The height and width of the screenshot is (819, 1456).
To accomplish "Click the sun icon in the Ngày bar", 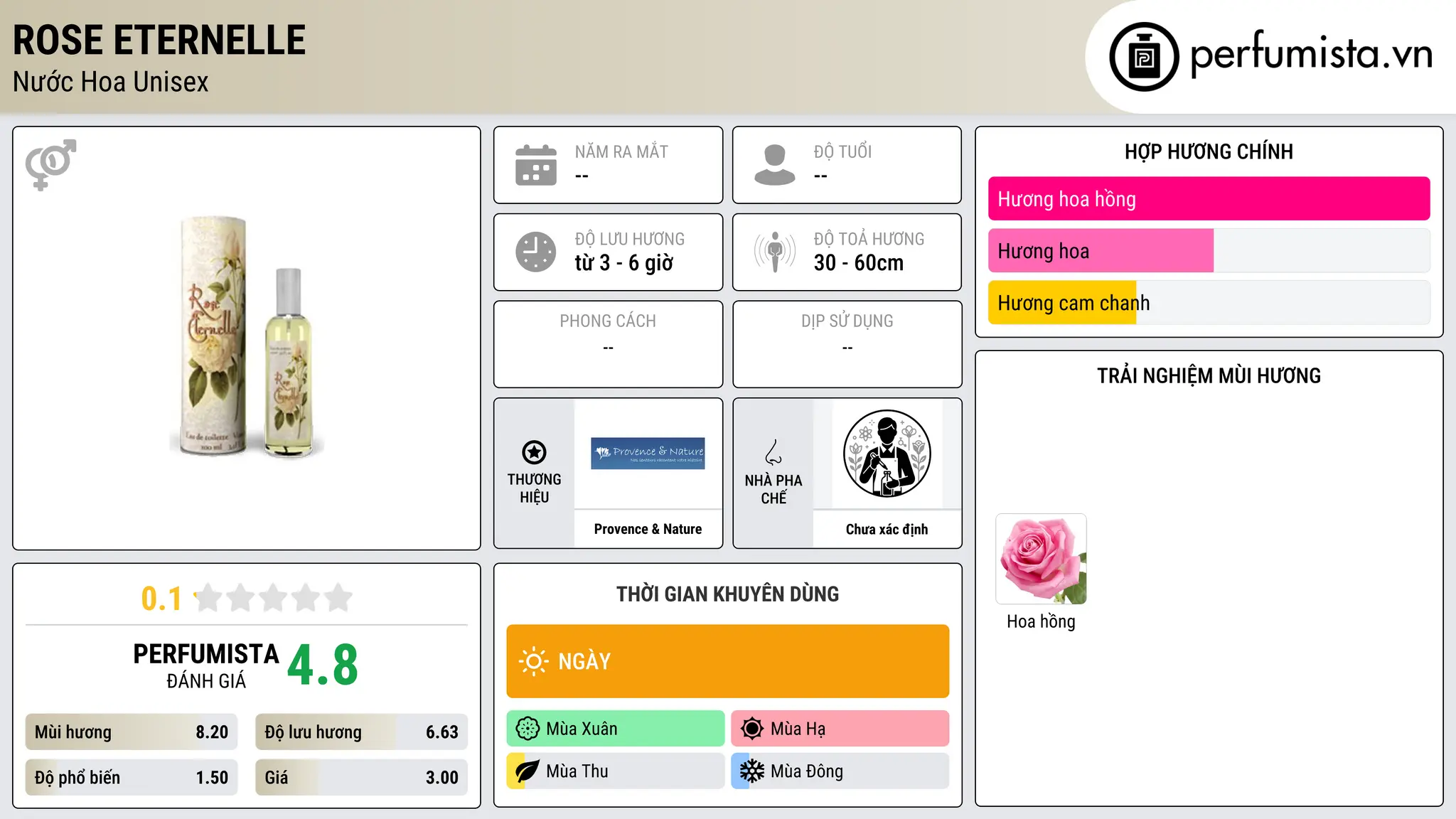I will (533, 661).
